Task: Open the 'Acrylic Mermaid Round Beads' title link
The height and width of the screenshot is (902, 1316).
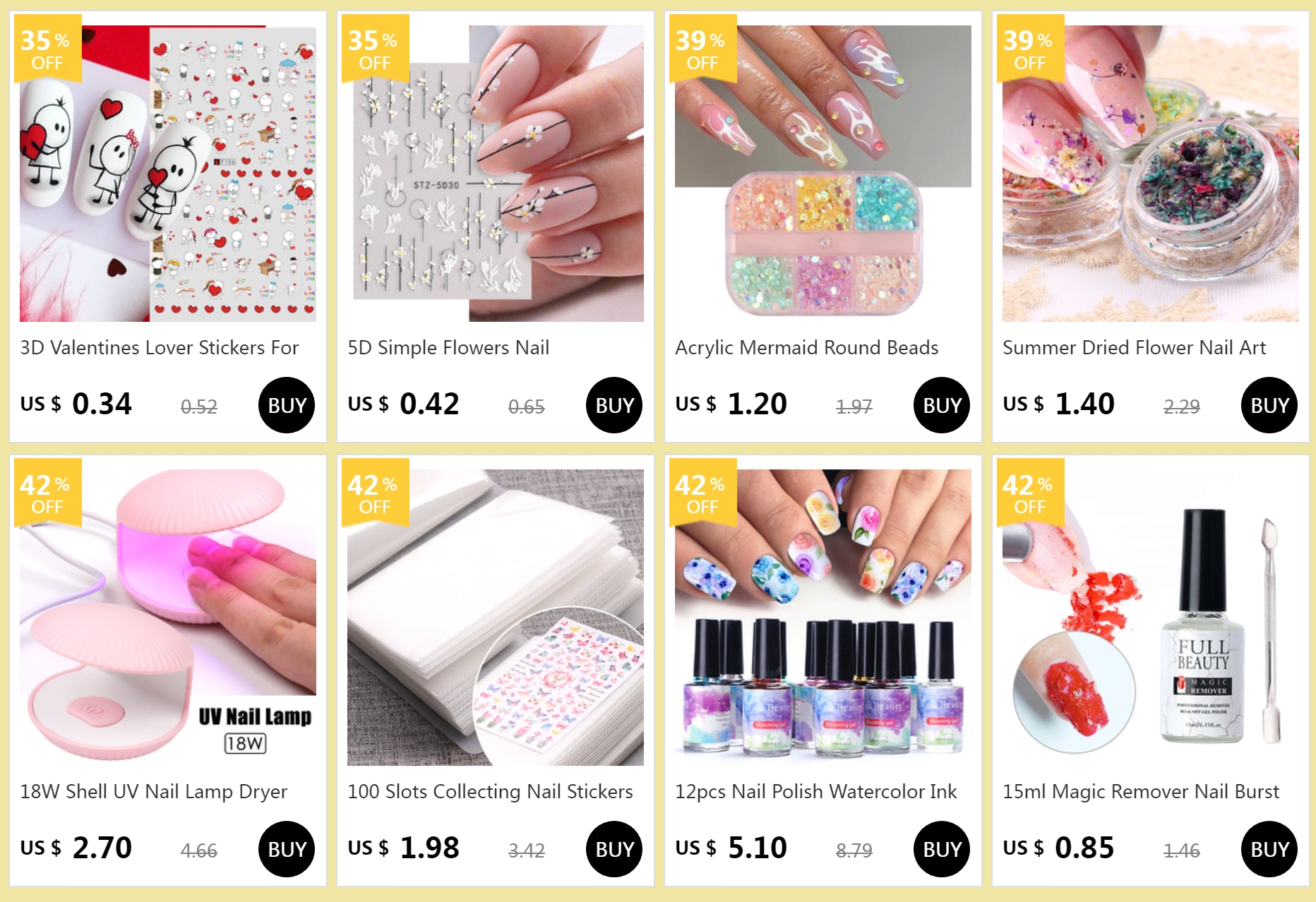Action: pos(807,348)
